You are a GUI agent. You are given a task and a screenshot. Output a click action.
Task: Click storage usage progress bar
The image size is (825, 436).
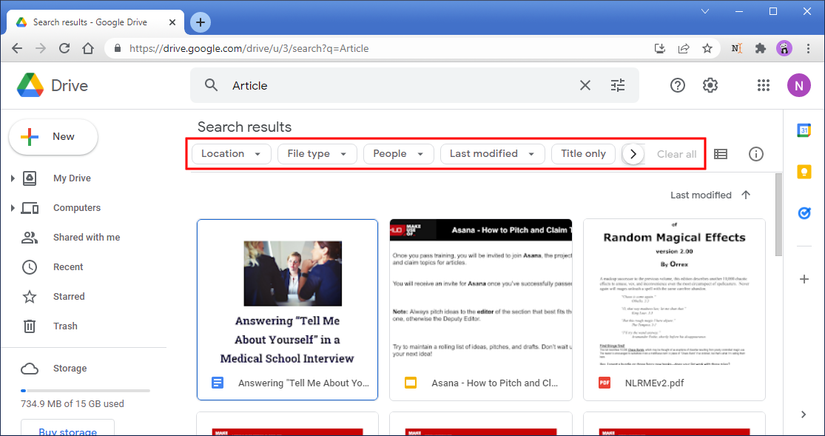point(85,391)
